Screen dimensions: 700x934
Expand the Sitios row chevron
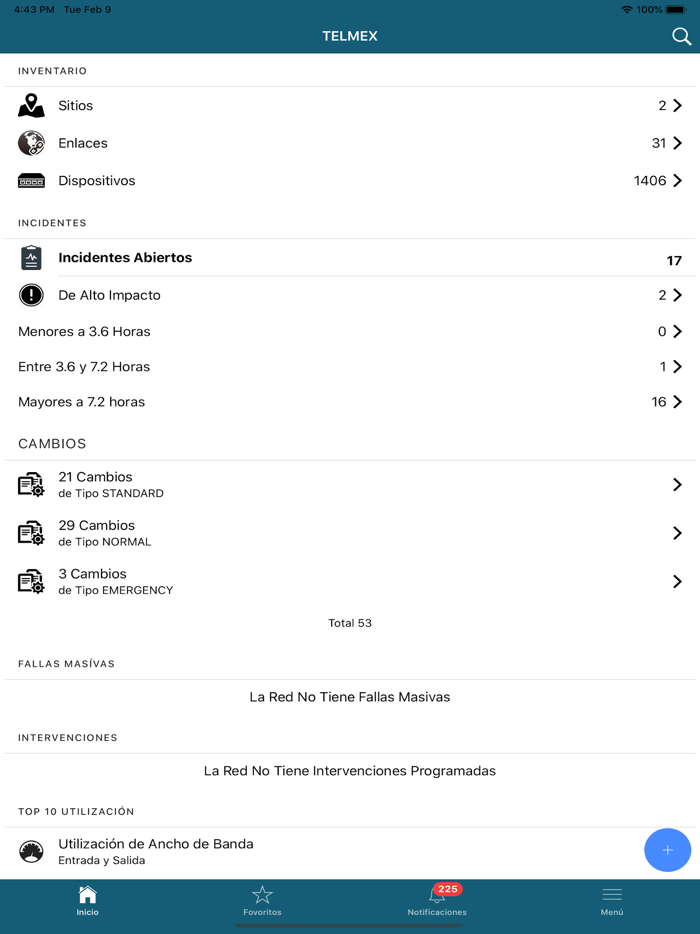[x=678, y=105]
